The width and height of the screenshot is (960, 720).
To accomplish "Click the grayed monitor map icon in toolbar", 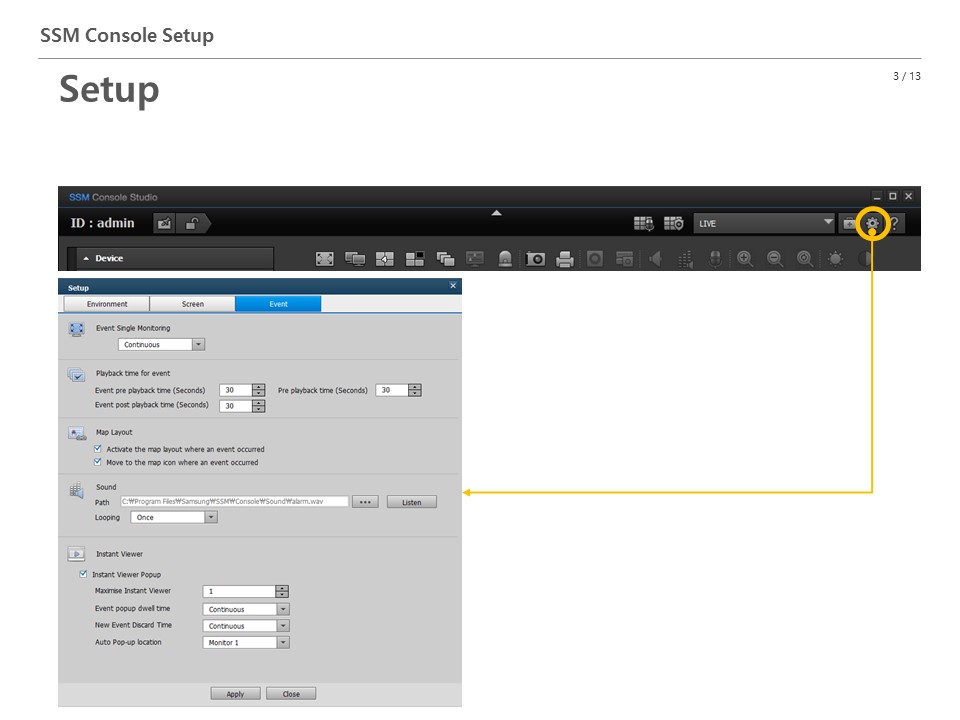I will 475,259.
